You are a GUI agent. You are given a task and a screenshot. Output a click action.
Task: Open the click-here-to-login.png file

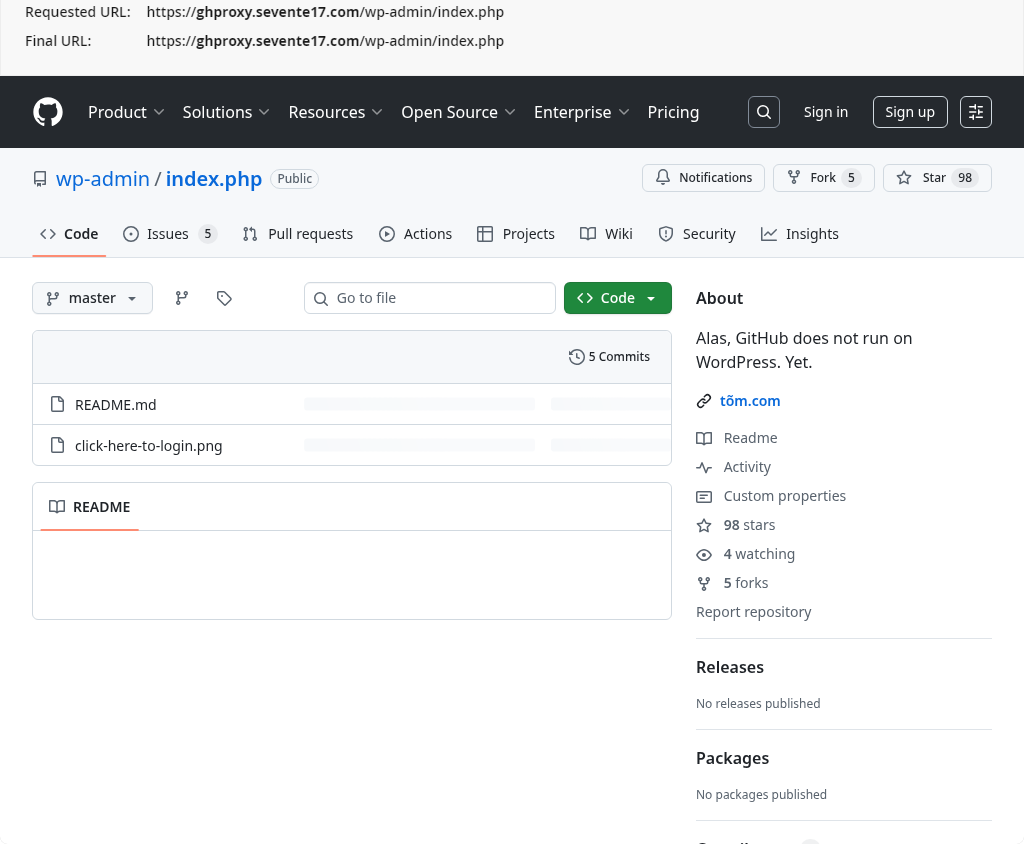tap(148, 446)
